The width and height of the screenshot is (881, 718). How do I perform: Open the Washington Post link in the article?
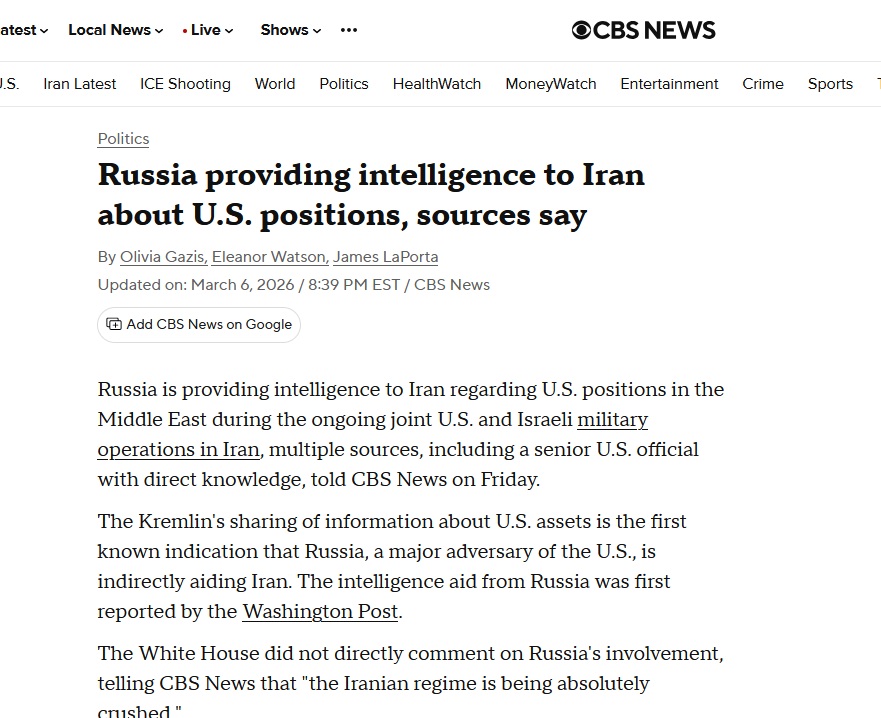pos(320,611)
